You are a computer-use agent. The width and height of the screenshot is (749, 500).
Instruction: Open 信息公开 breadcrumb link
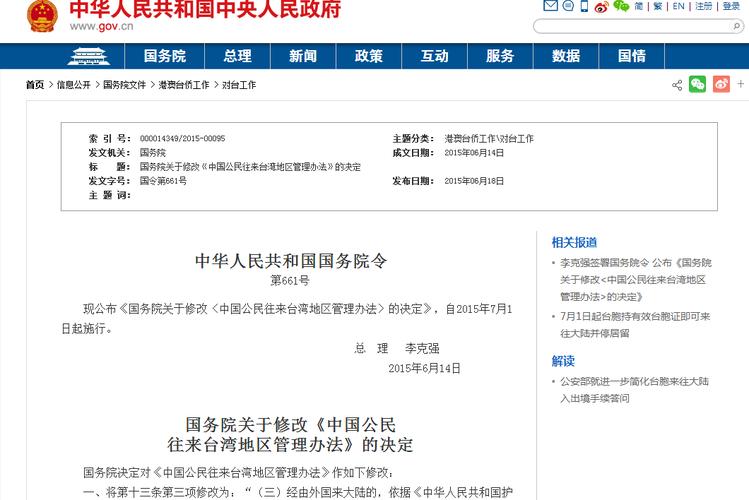pyautogui.click(x=74, y=85)
